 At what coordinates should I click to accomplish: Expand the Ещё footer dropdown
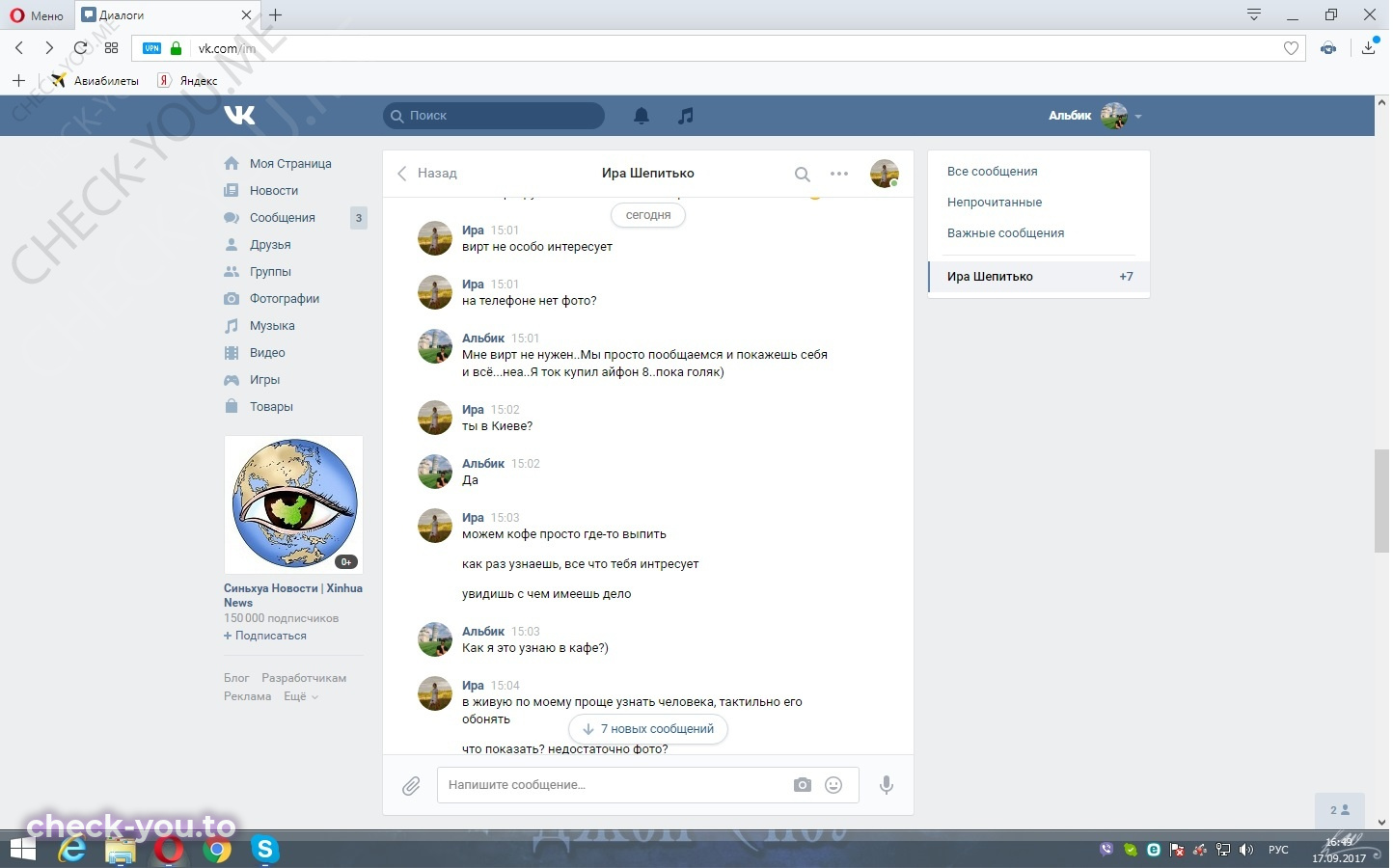300,696
